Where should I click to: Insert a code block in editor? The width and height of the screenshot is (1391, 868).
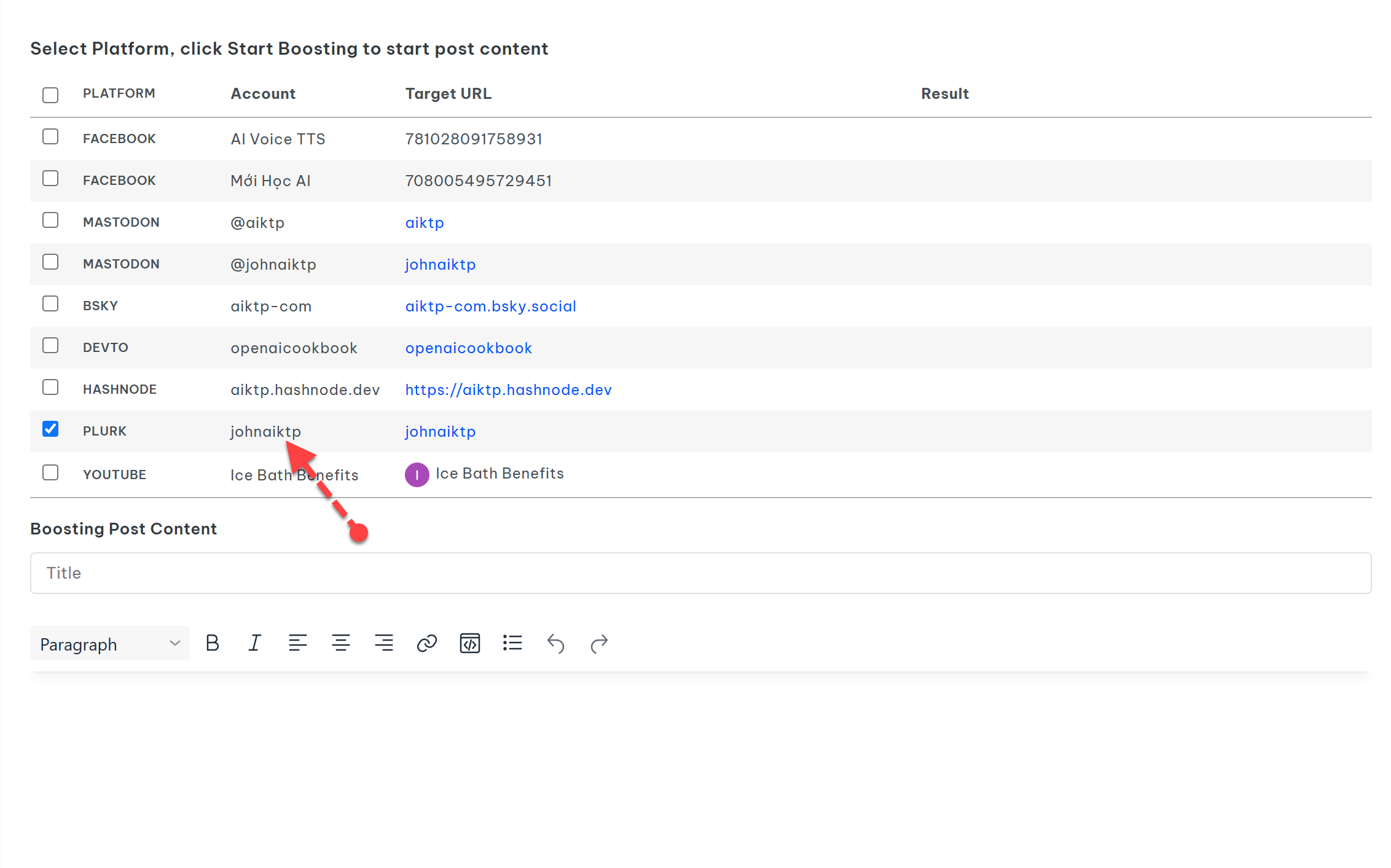pos(469,643)
